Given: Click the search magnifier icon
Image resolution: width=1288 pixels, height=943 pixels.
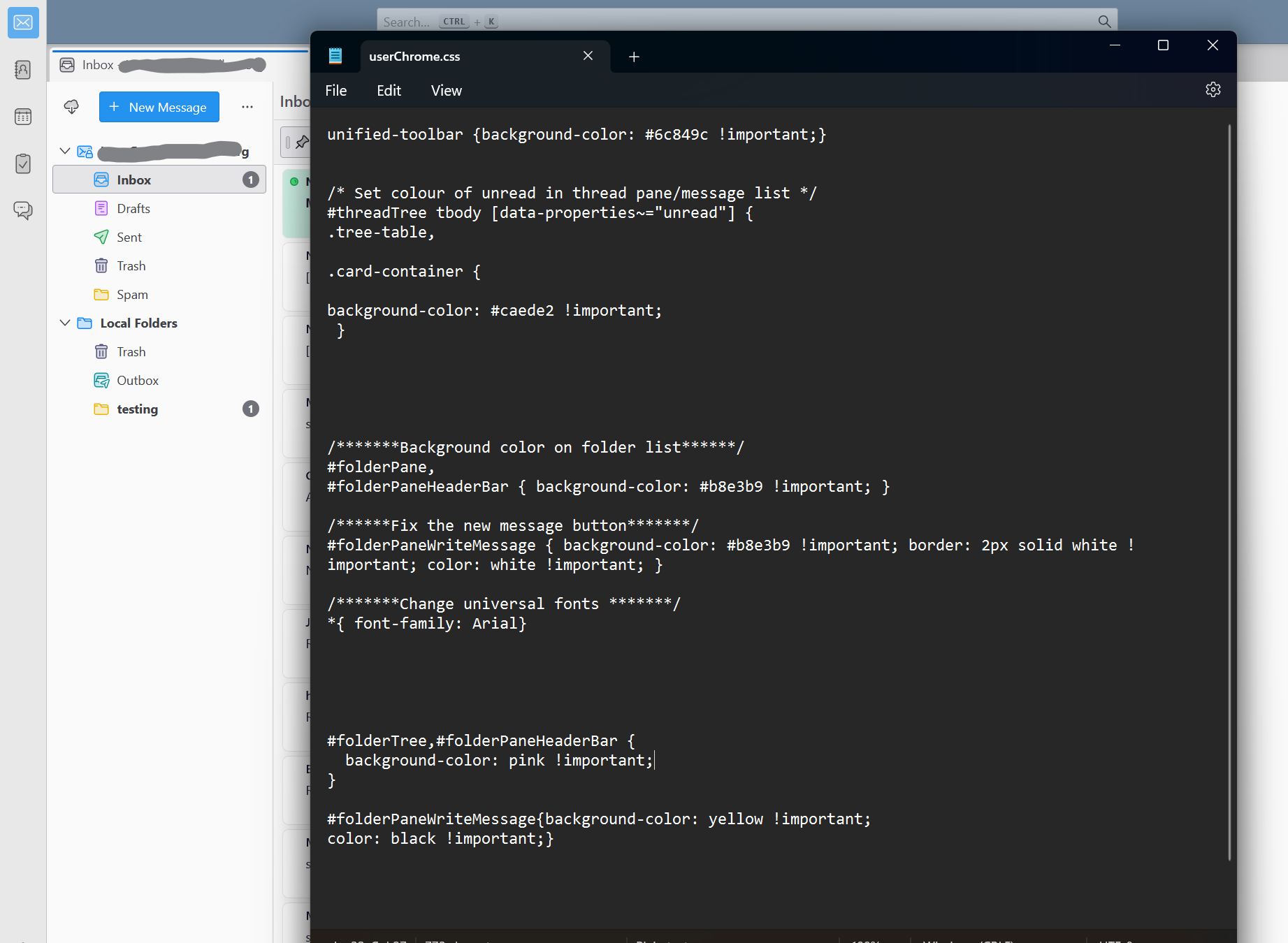Looking at the screenshot, I should point(1104,22).
